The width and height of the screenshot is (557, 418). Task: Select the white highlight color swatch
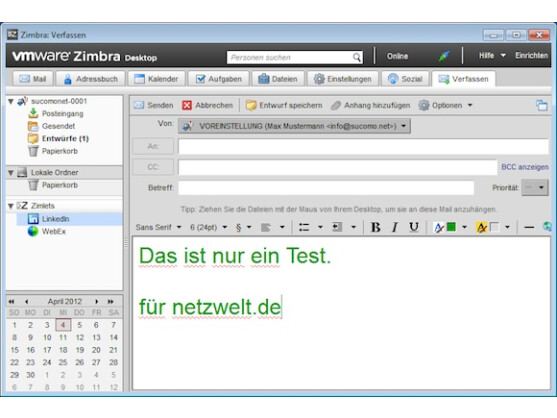(494, 227)
